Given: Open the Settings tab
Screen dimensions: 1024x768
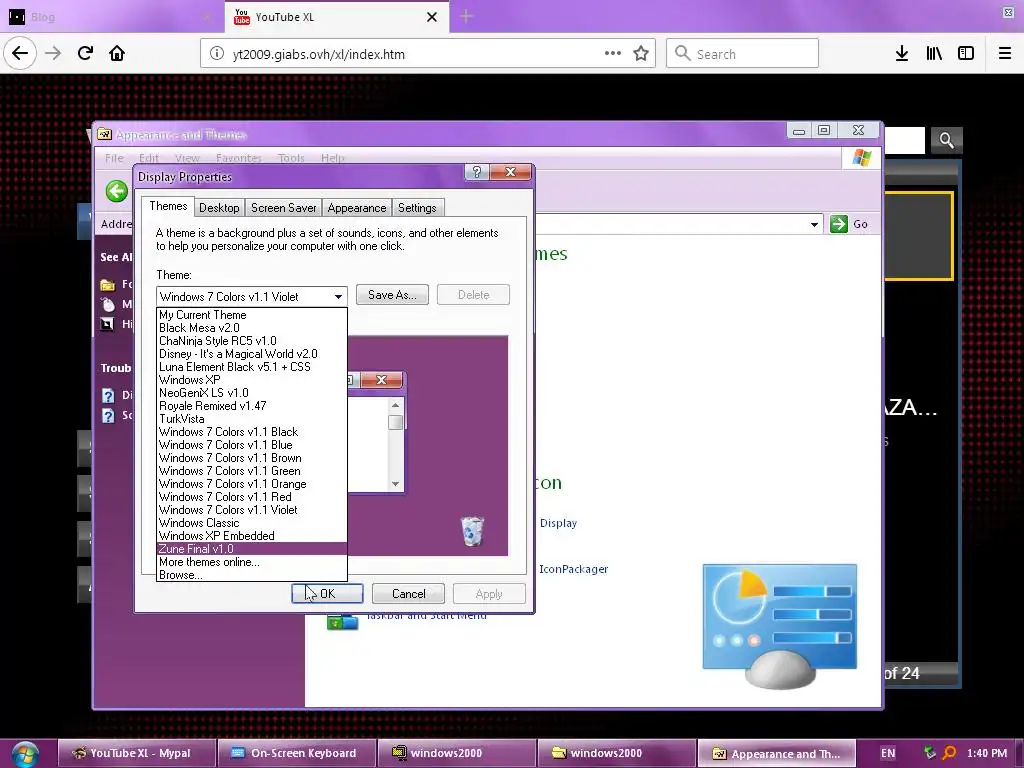Looking at the screenshot, I should coord(417,208).
